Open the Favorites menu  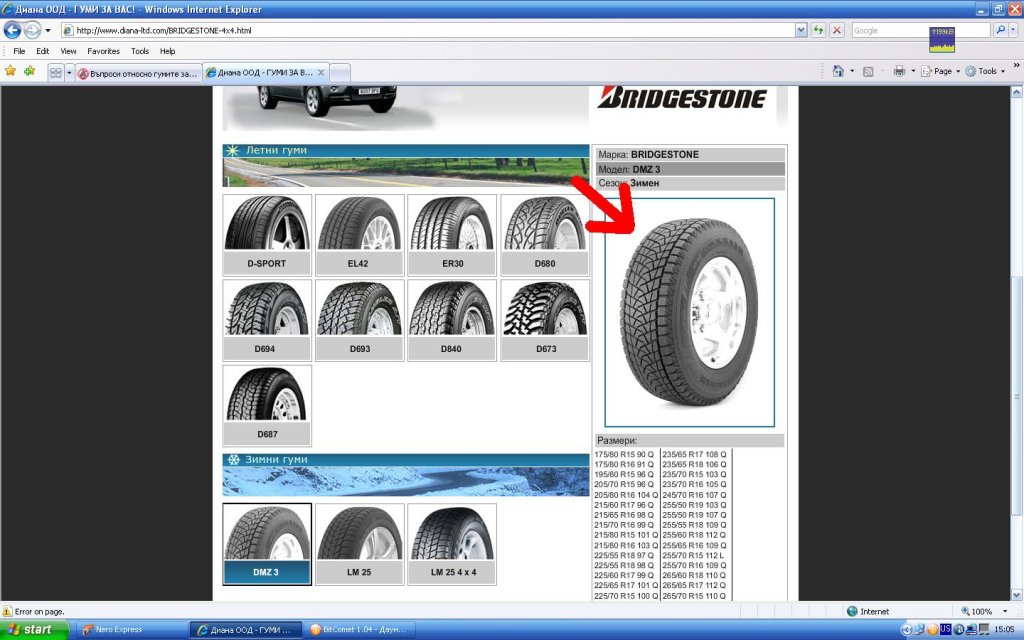coord(103,51)
